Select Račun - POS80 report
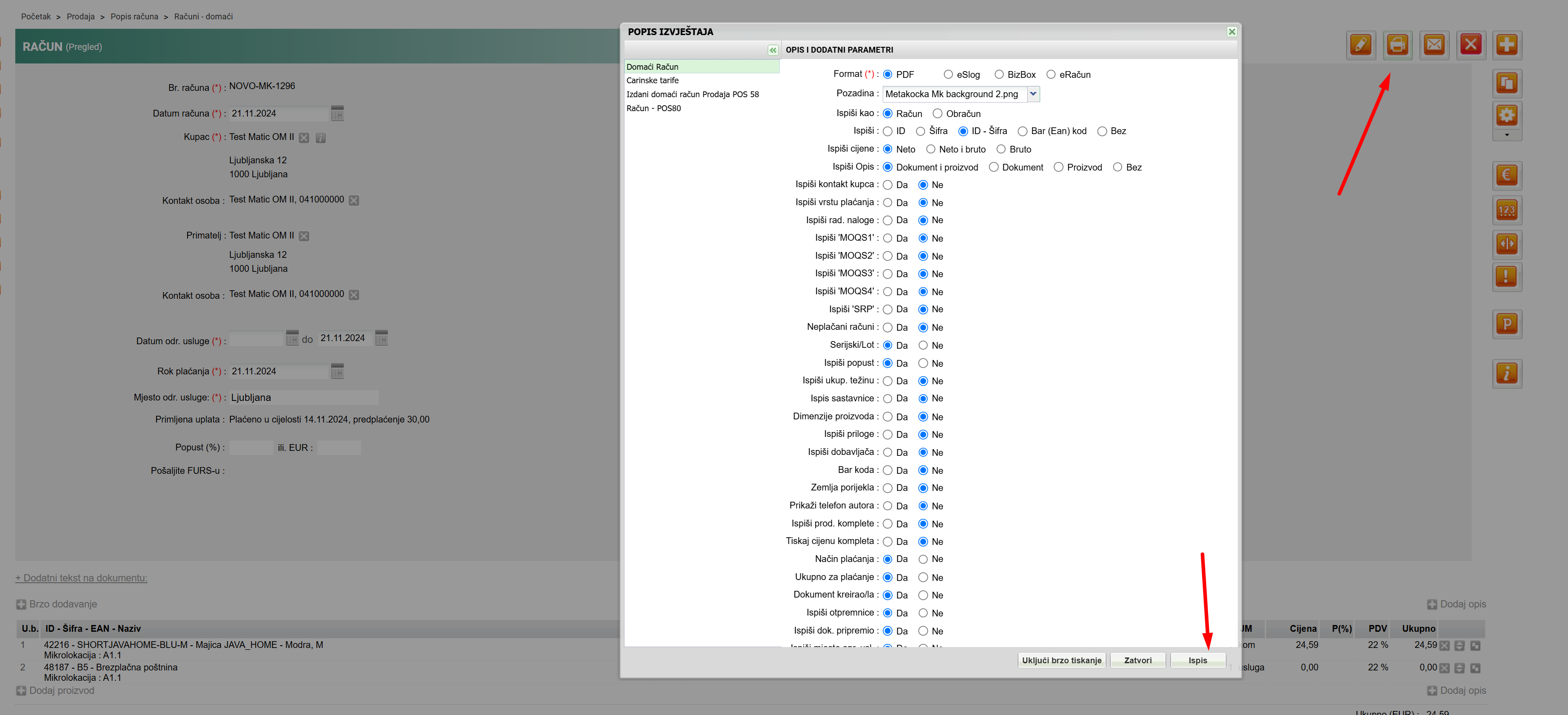 click(x=654, y=109)
